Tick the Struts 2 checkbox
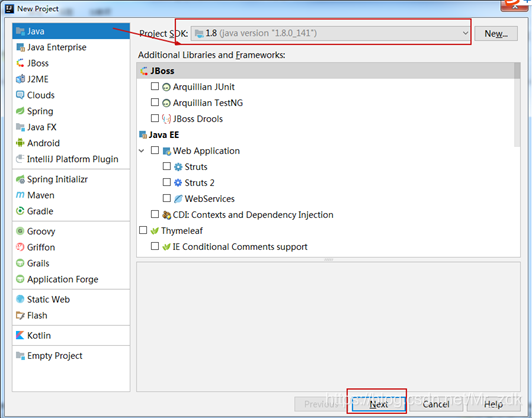532x418 pixels. pyautogui.click(x=167, y=182)
